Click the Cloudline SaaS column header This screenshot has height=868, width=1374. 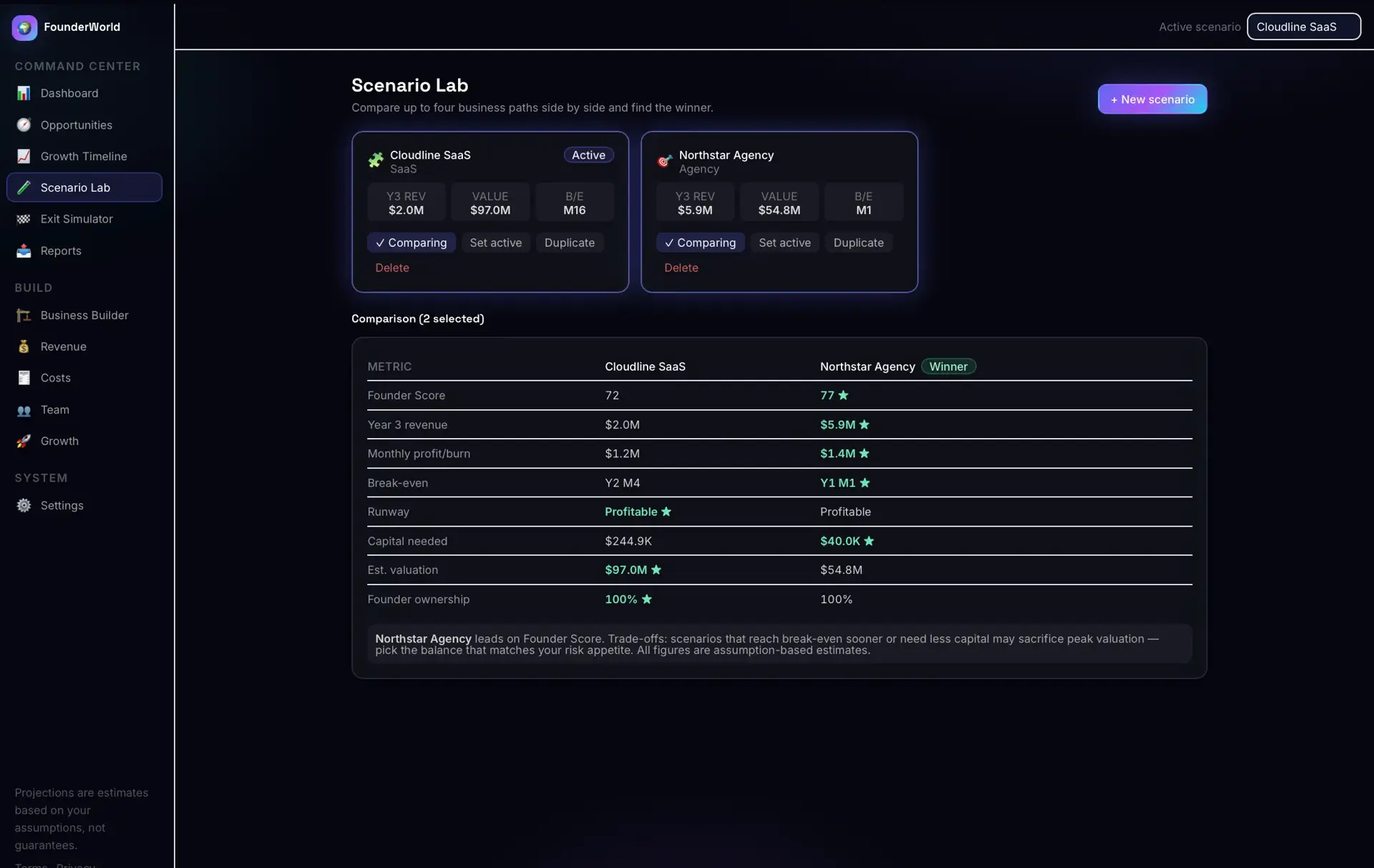point(645,366)
